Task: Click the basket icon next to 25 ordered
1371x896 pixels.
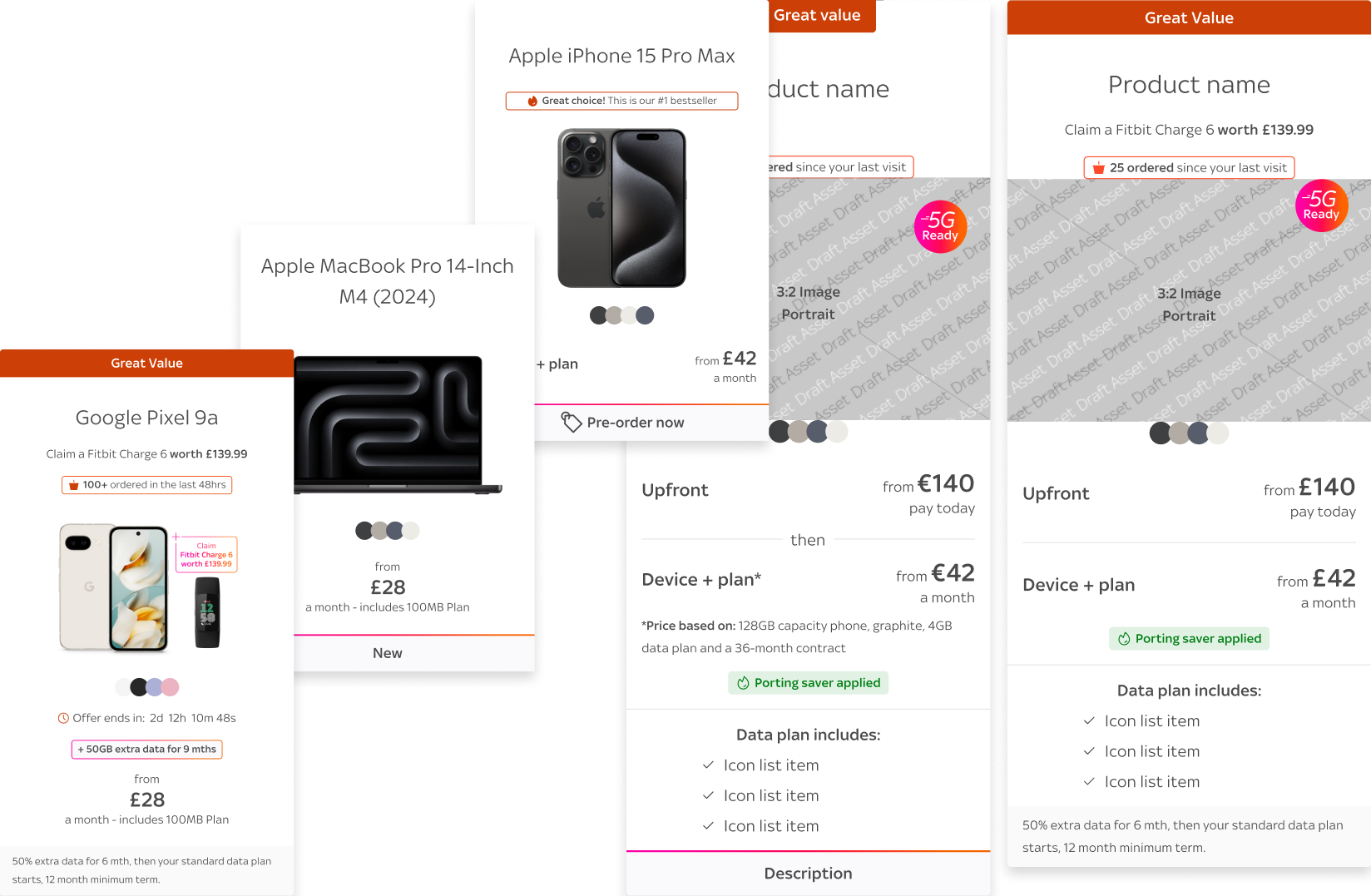Action: tap(1098, 168)
